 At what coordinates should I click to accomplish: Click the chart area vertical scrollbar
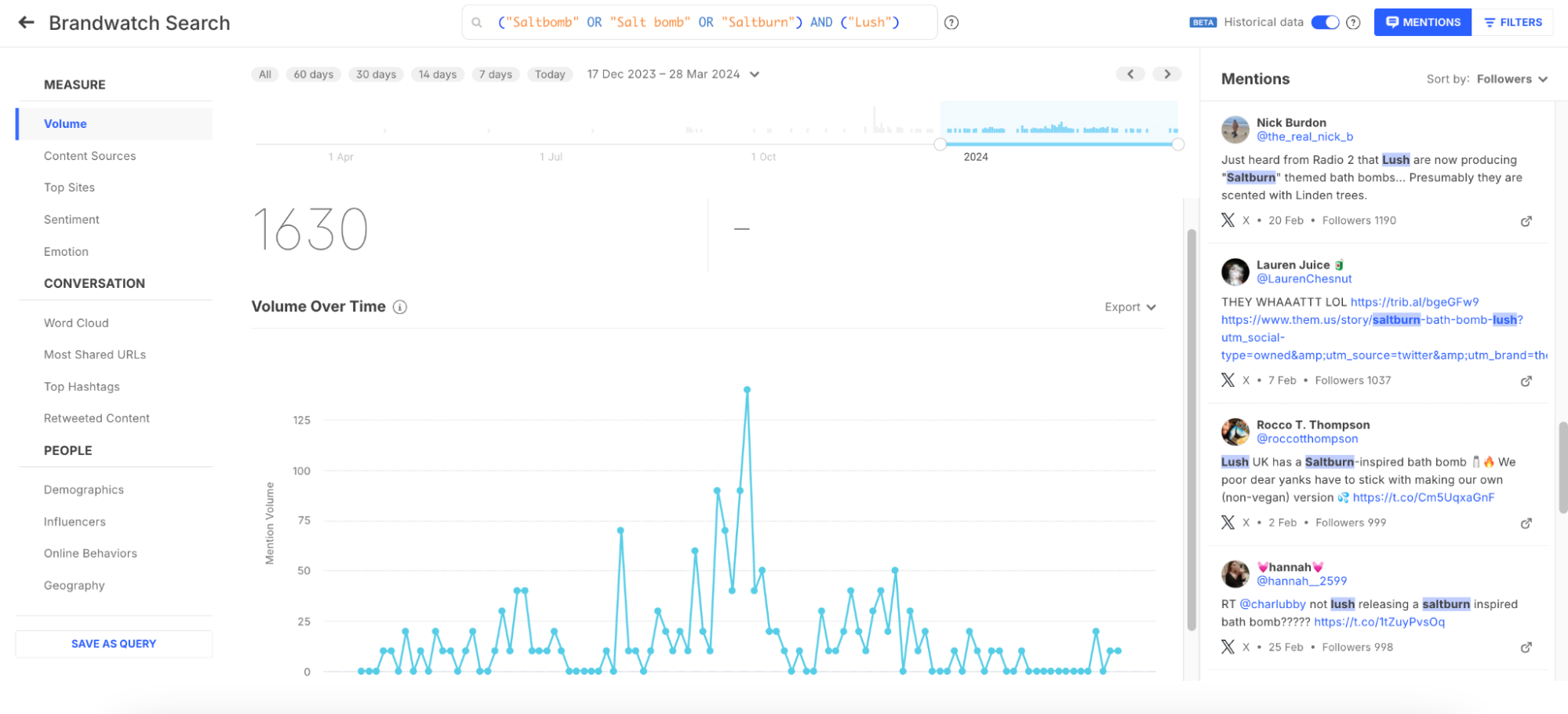click(1191, 430)
